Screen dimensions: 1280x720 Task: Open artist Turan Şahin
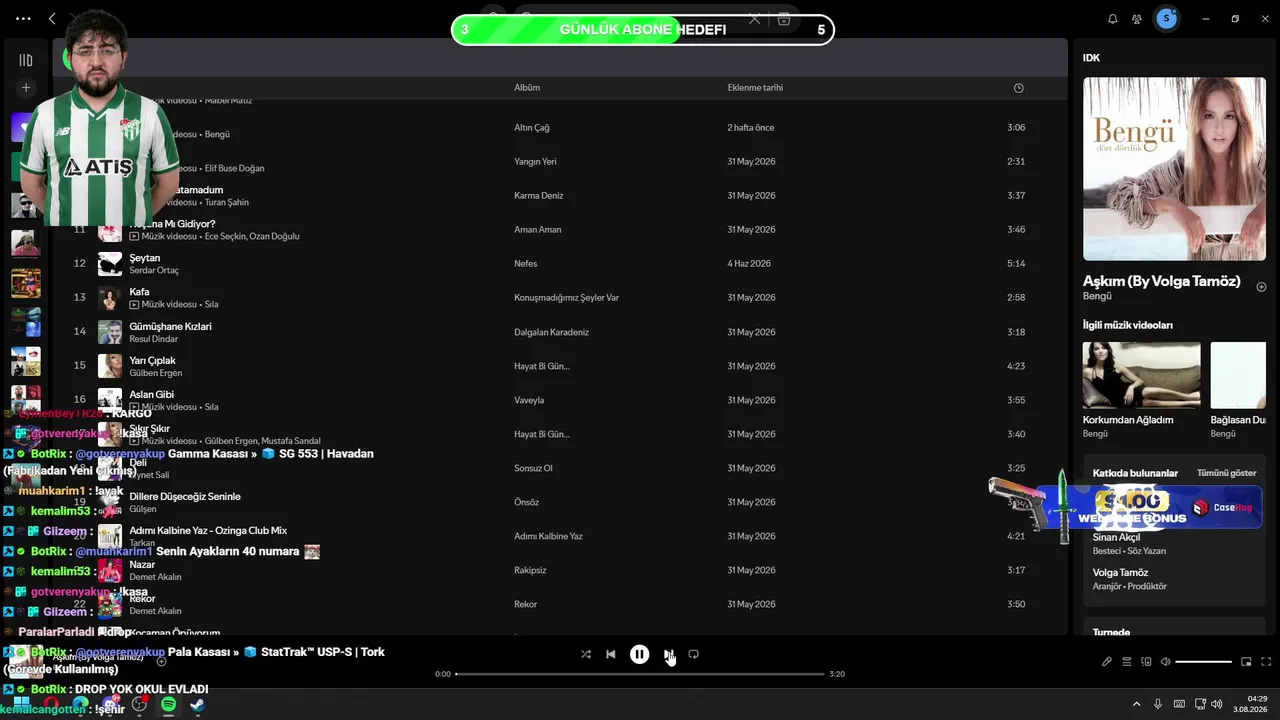pyautogui.click(x=227, y=202)
